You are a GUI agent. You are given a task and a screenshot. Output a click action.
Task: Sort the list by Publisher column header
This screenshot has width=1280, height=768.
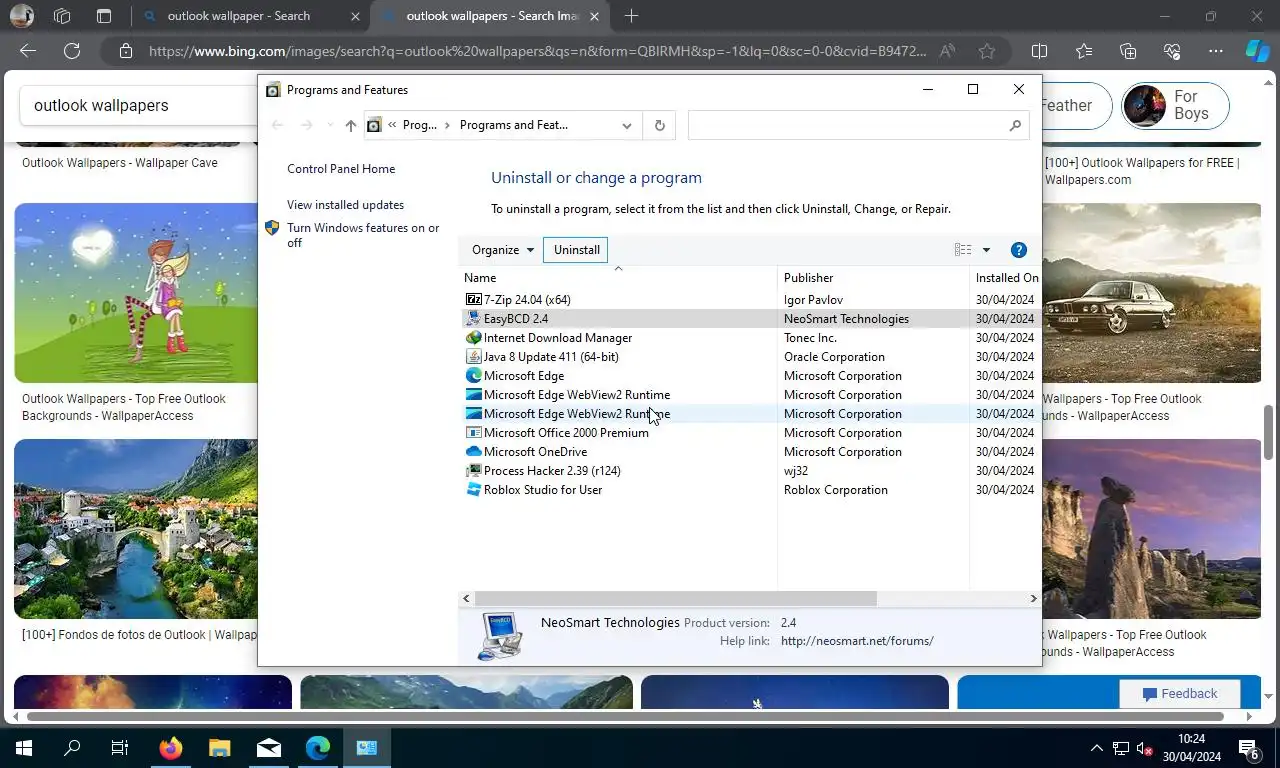point(873,278)
